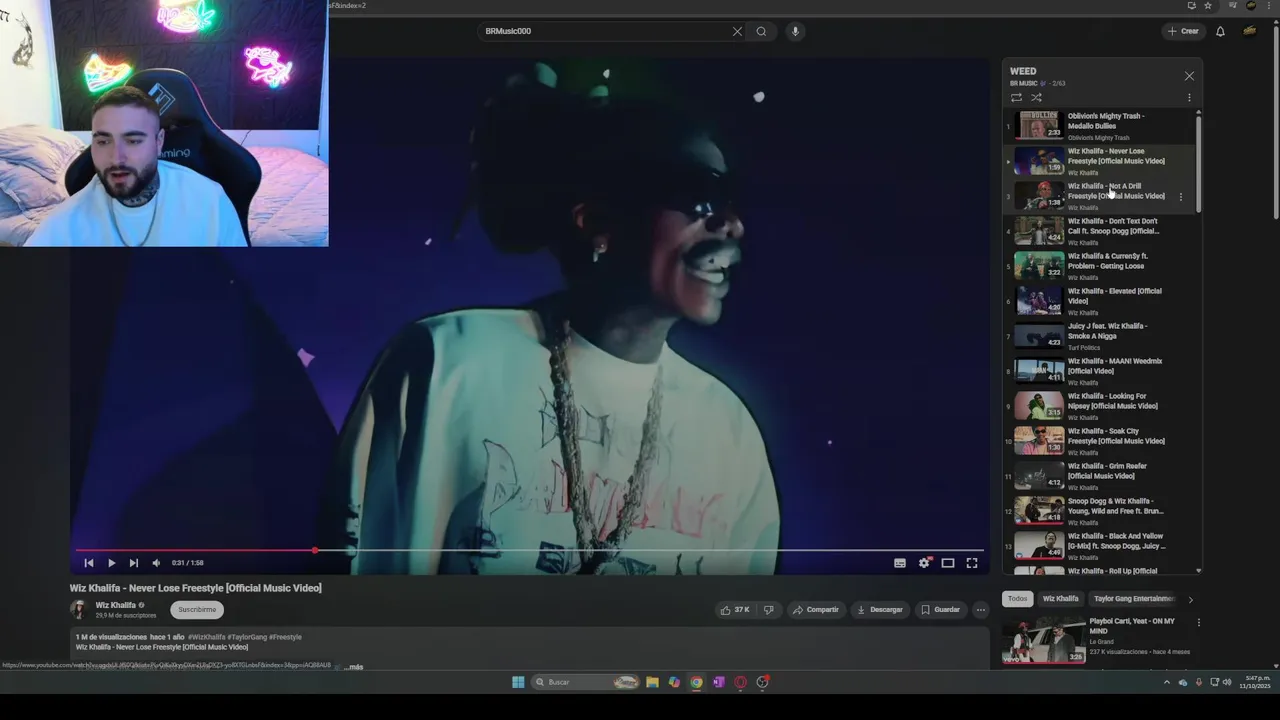Click the Descargar download button
This screenshot has height=720, width=1280.
880,609
